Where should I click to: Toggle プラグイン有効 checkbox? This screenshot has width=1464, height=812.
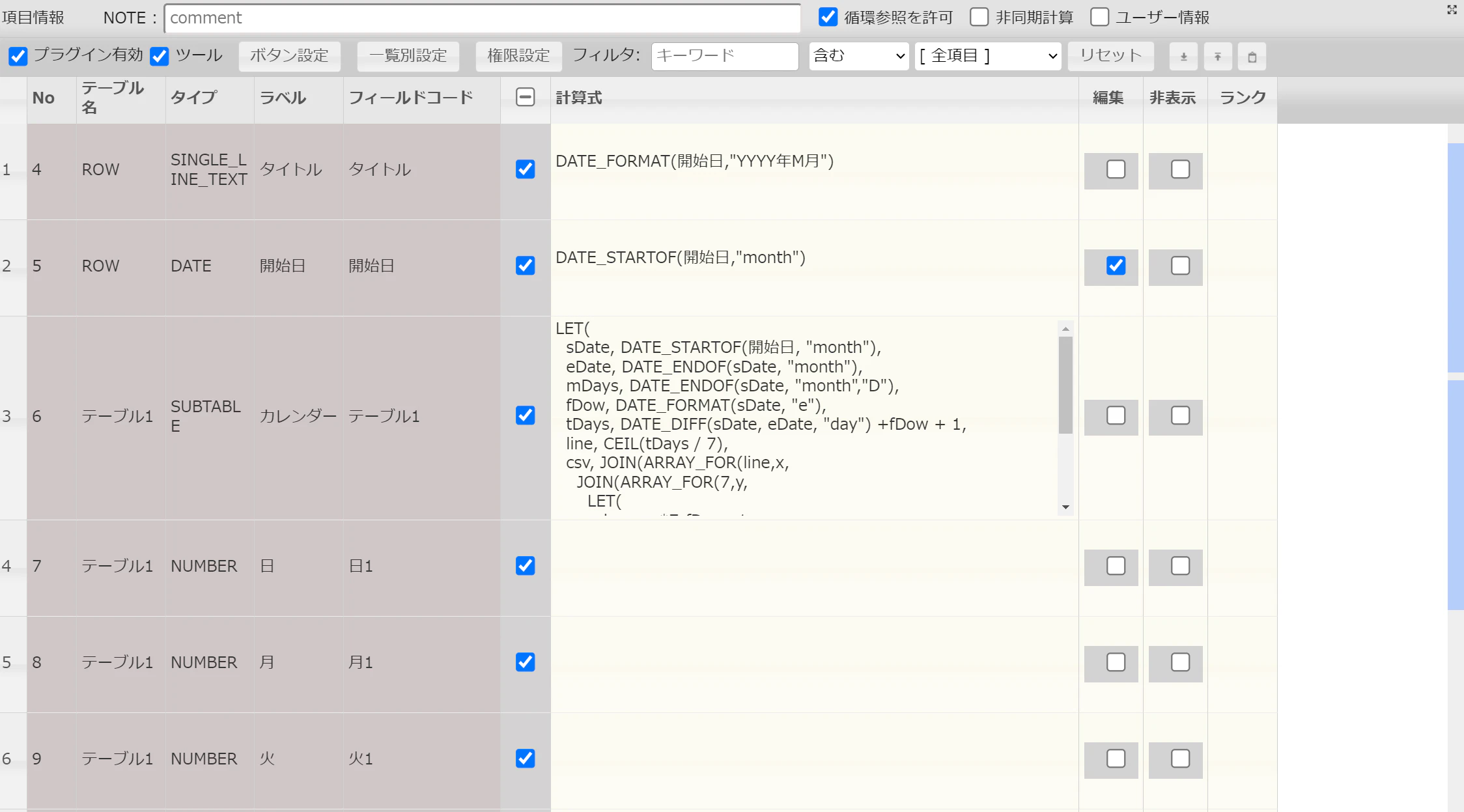18,56
